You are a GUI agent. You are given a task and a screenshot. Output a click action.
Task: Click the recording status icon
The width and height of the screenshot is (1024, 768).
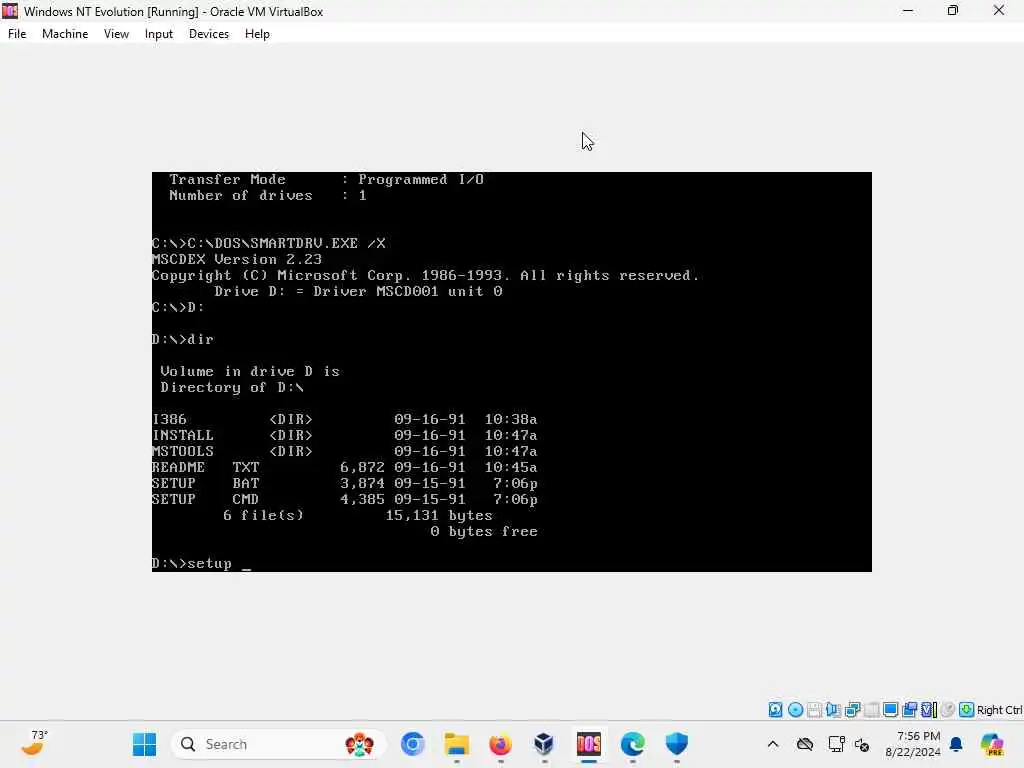point(948,710)
